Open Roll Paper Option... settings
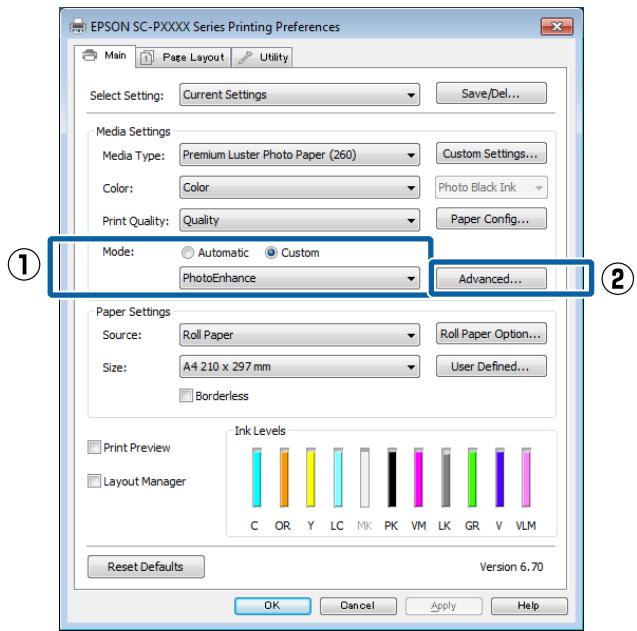This screenshot has height=631, width=637. pos(491,334)
